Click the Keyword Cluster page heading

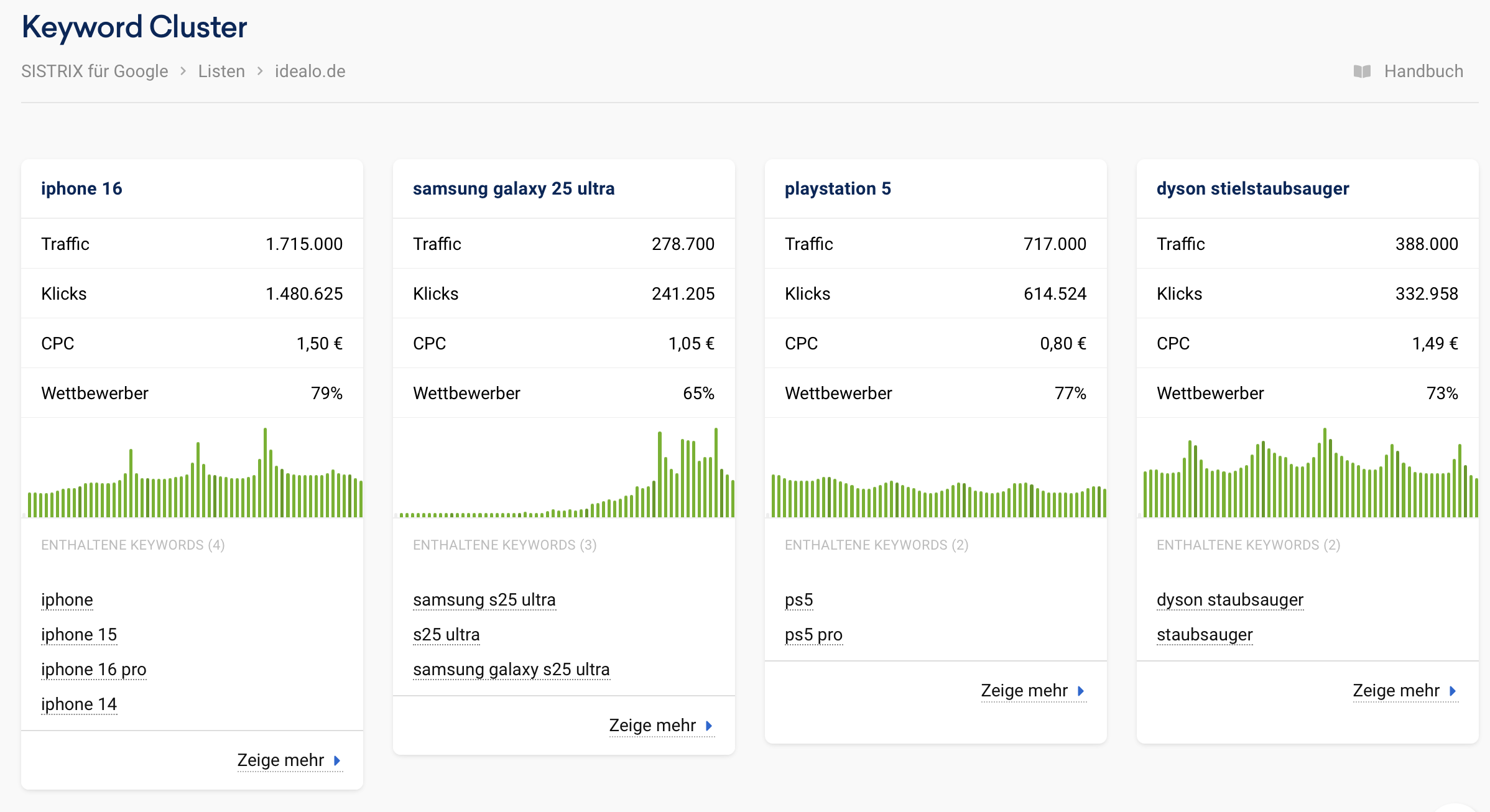[x=134, y=27]
